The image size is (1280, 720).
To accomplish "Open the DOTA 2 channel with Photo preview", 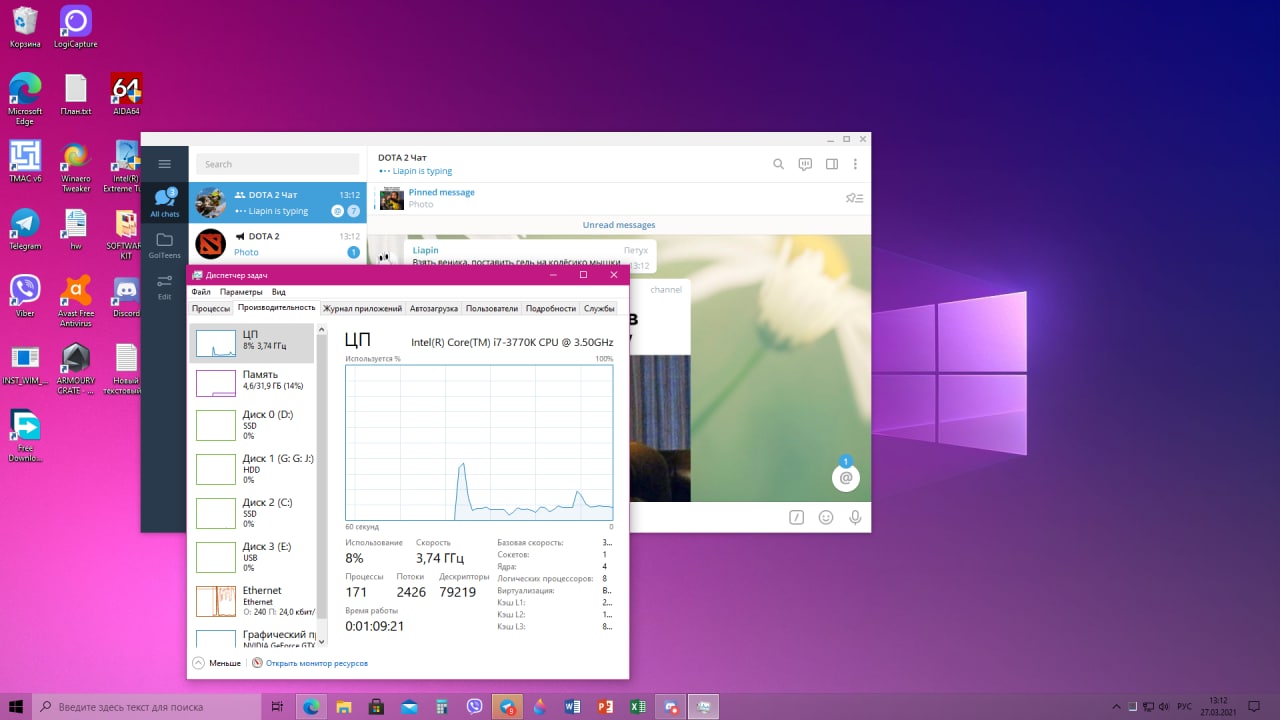I will click(x=278, y=244).
